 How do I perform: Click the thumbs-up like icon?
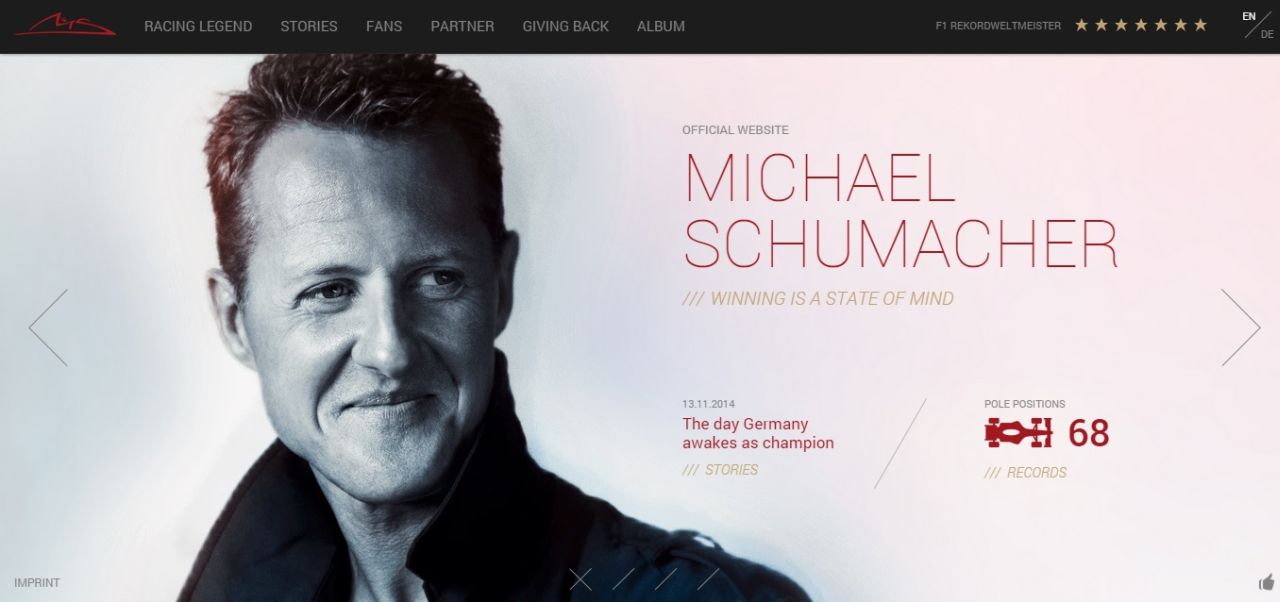point(1266,582)
